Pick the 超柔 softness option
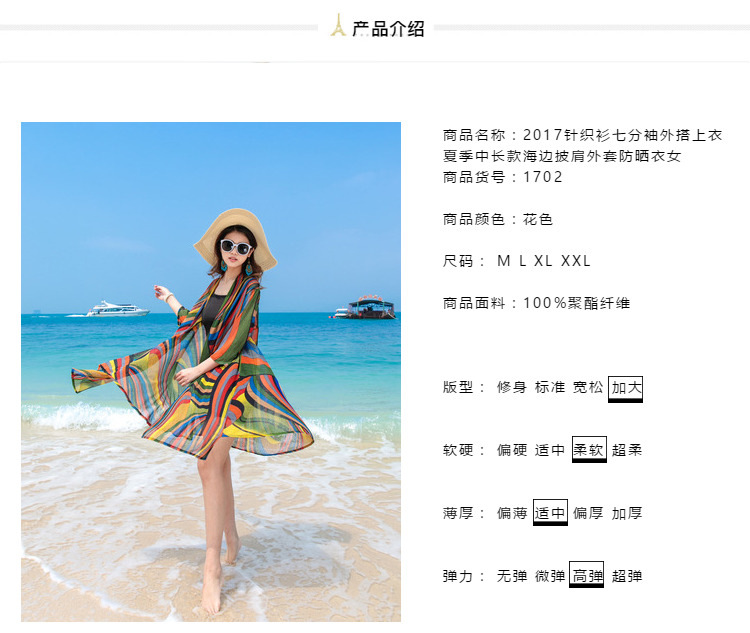This screenshot has width=750, height=633. pos(626,450)
